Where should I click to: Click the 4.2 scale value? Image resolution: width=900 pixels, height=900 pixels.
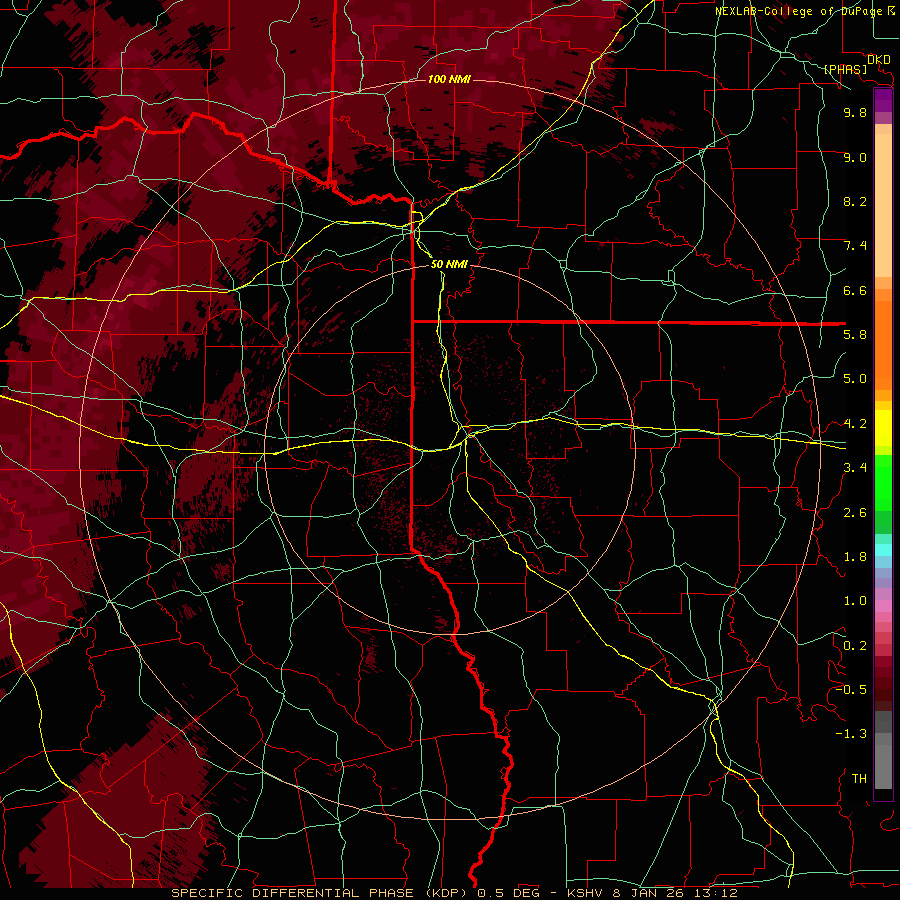click(x=855, y=424)
